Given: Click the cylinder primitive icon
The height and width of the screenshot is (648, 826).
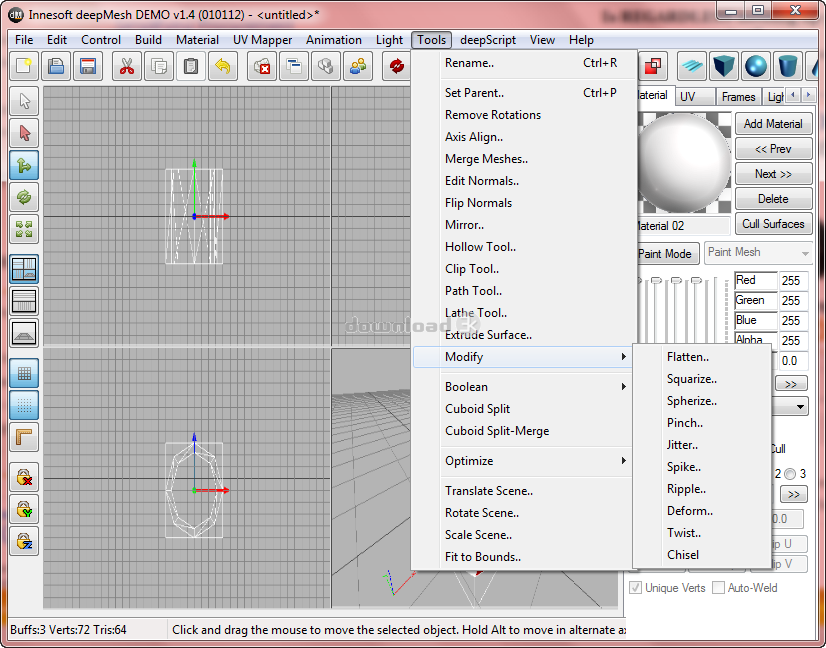Looking at the screenshot, I should (x=788, y=66).
